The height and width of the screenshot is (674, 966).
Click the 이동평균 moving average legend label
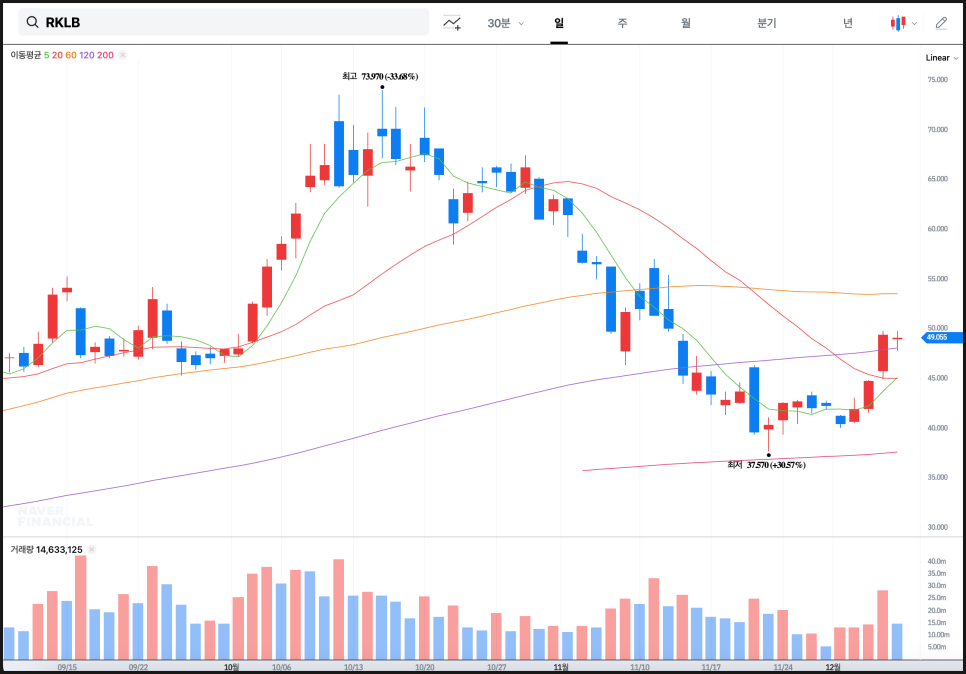[25, 55]
